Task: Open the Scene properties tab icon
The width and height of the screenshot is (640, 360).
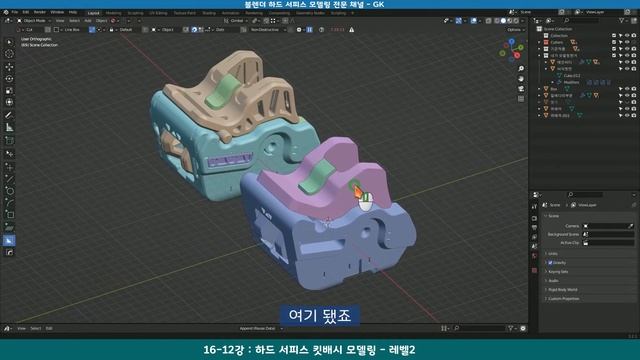Action: 534,246
